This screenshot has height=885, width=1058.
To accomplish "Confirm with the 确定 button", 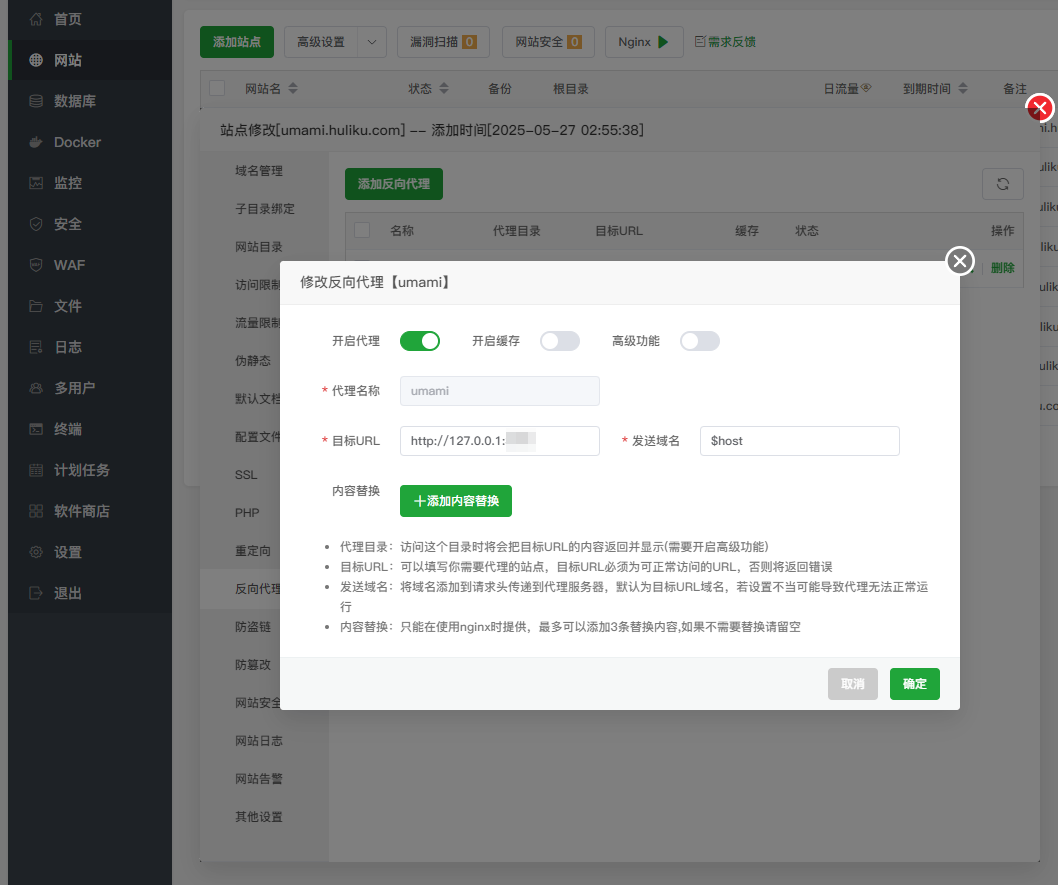I will (x=914, y=684).
